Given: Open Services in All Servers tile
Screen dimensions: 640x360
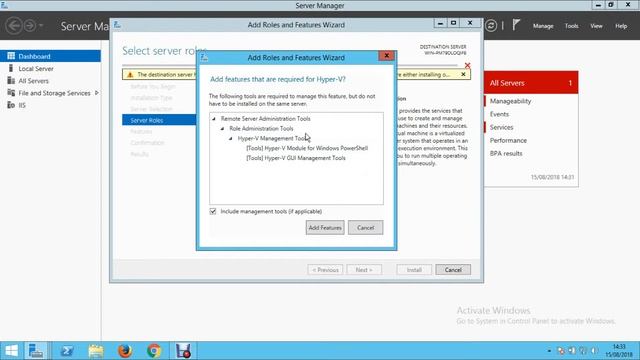Looking at the screenshot, I should point(501,127).
